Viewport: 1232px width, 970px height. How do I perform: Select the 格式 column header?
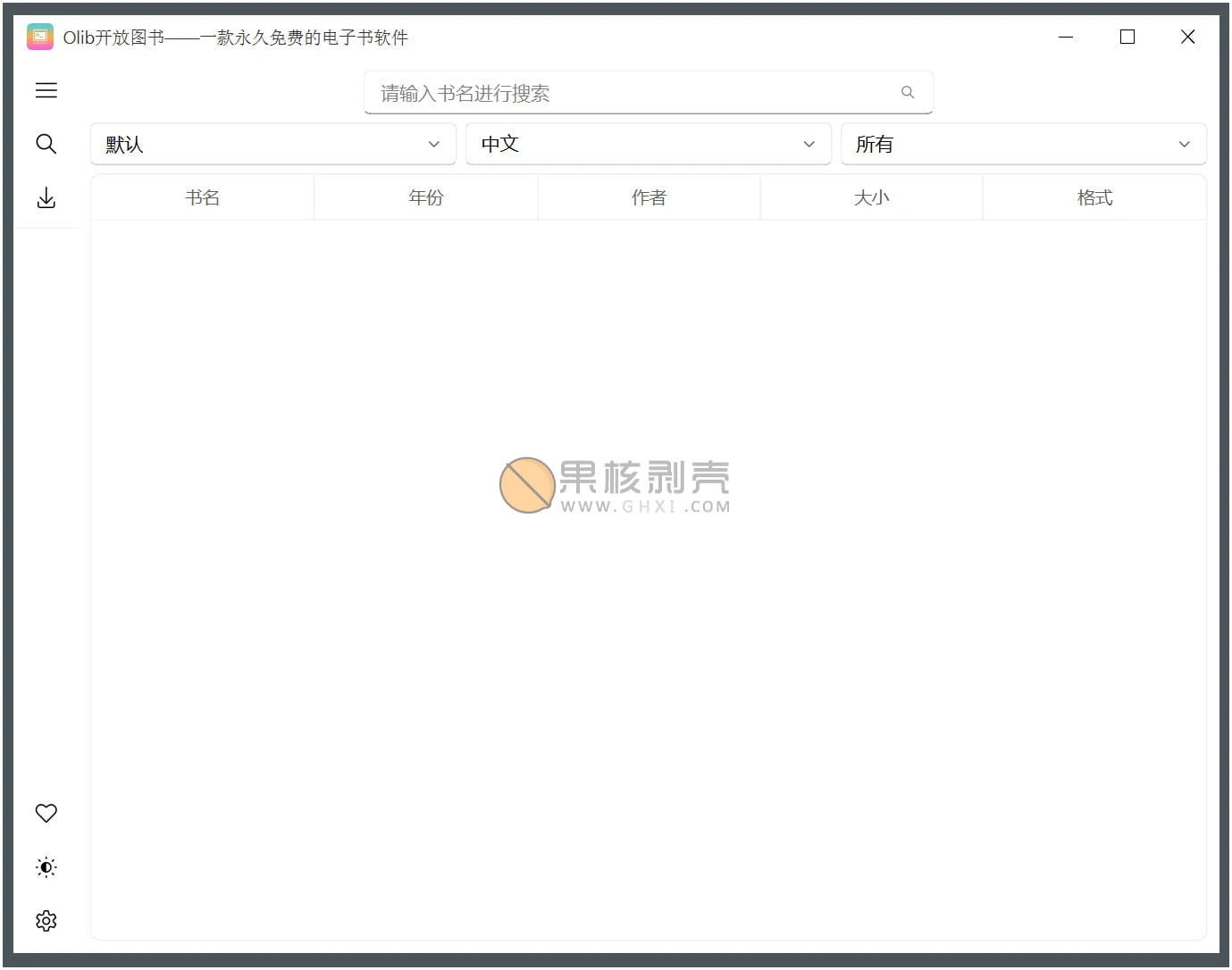1094,197
